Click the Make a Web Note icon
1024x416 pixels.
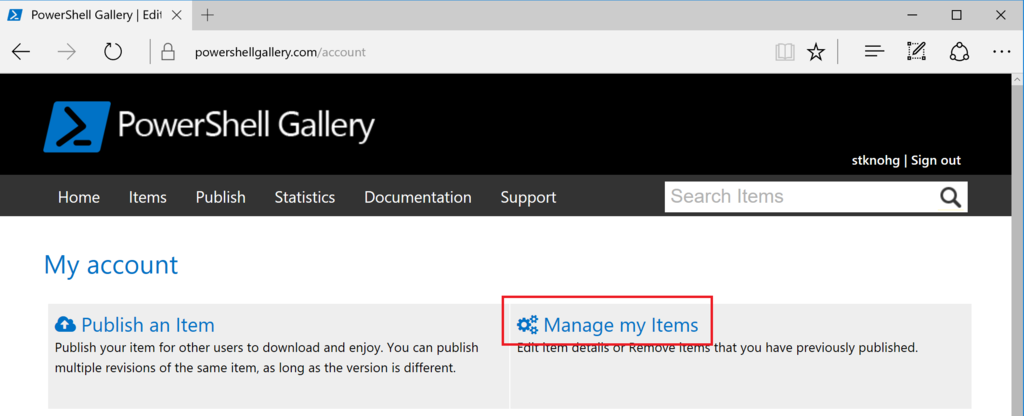coord(916,51)
